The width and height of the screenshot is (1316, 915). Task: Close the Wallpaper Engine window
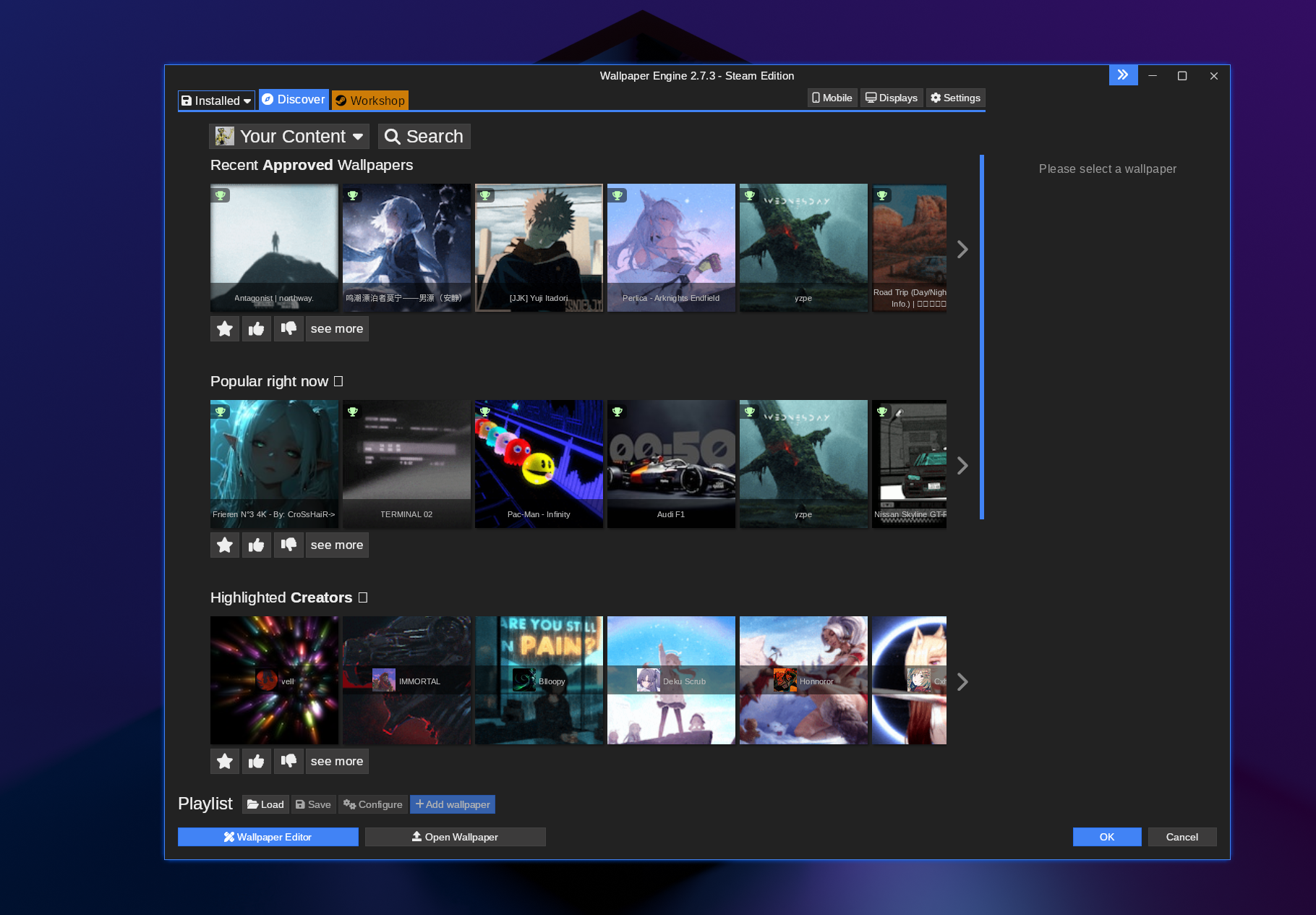point(1214,76)
